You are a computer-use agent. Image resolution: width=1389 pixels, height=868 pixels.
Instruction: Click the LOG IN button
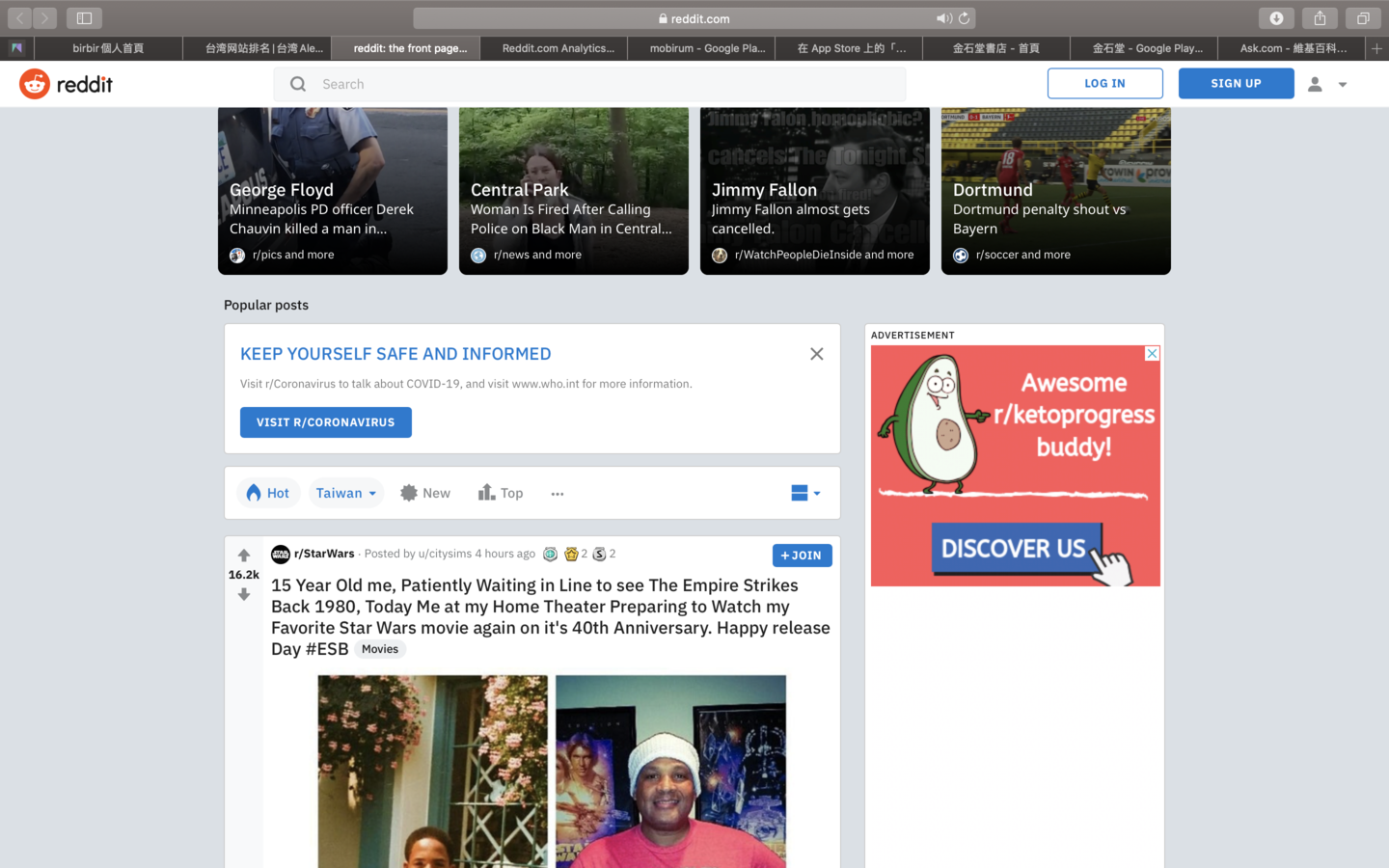click(x=1104, y=84)
